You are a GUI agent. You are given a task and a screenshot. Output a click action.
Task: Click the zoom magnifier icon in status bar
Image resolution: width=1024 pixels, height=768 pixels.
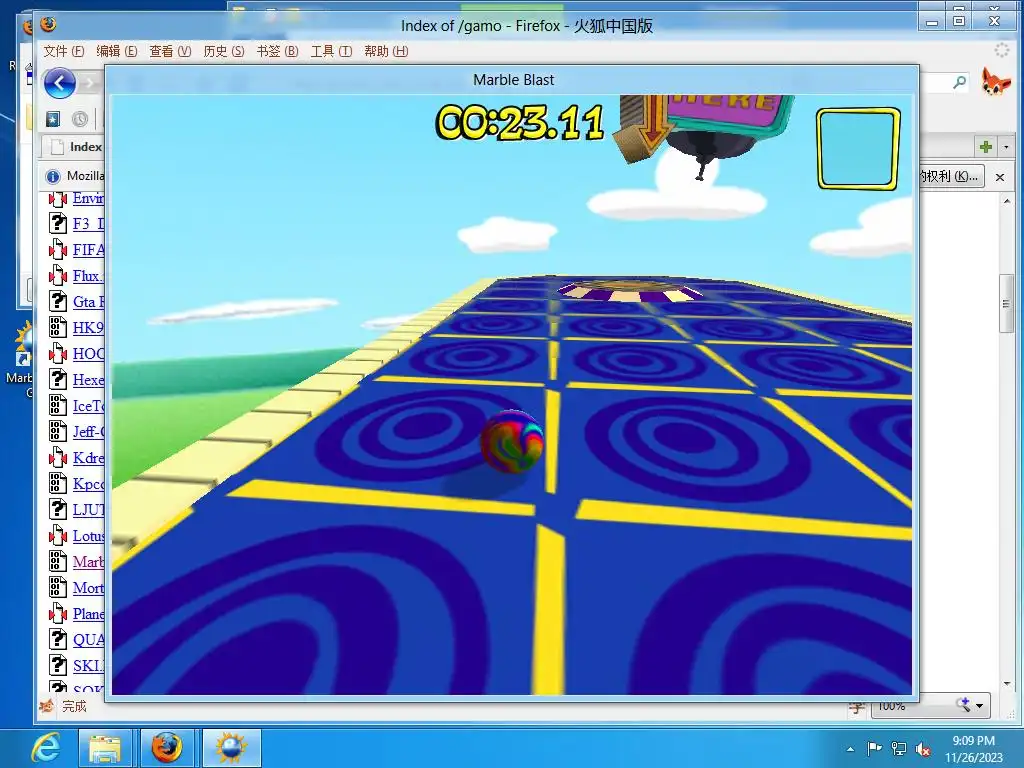(964, 705)
